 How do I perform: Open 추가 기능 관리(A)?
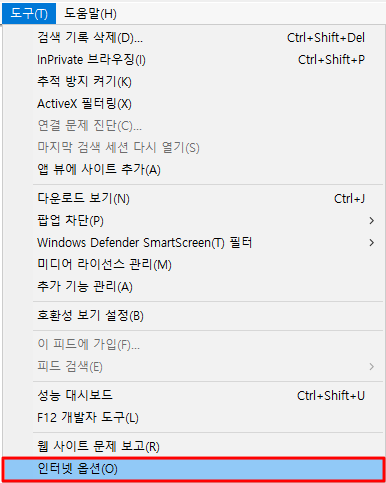tap(193, 287)
